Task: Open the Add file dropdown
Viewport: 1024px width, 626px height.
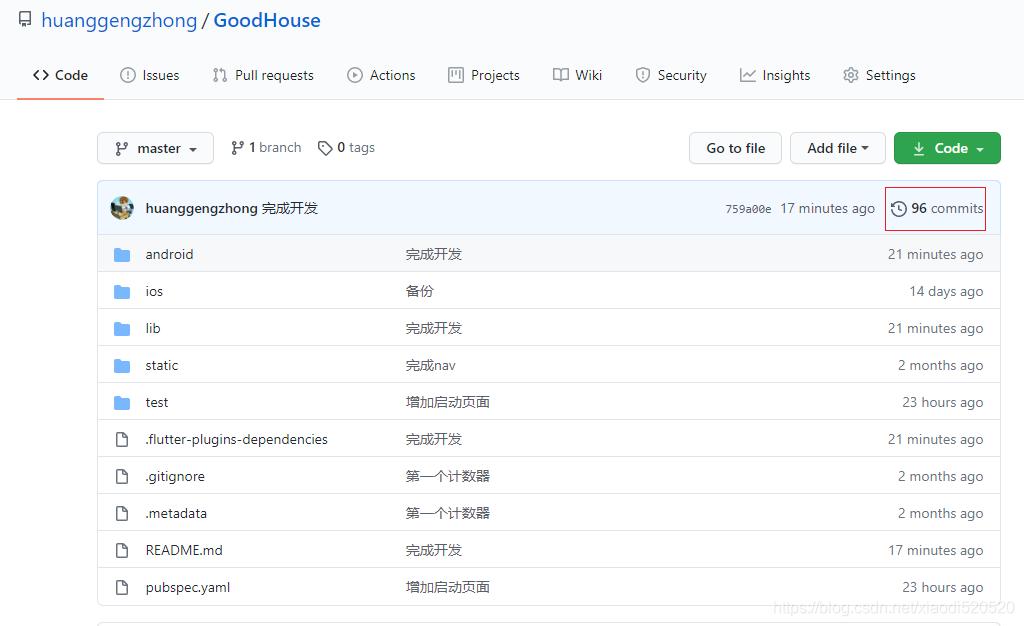Action: (x=838, y=148)
